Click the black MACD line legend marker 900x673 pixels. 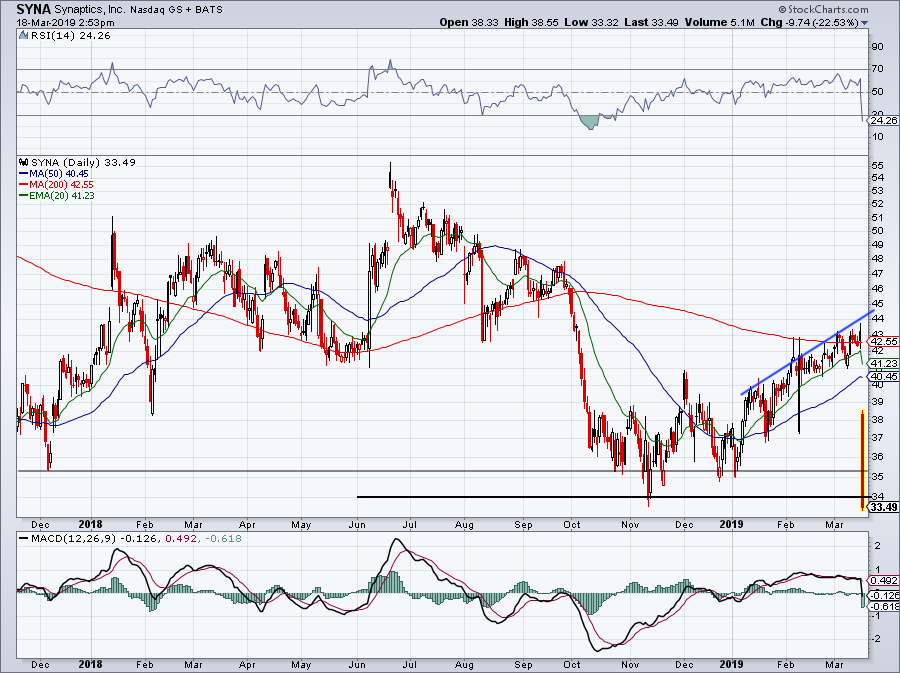[24, 539]
